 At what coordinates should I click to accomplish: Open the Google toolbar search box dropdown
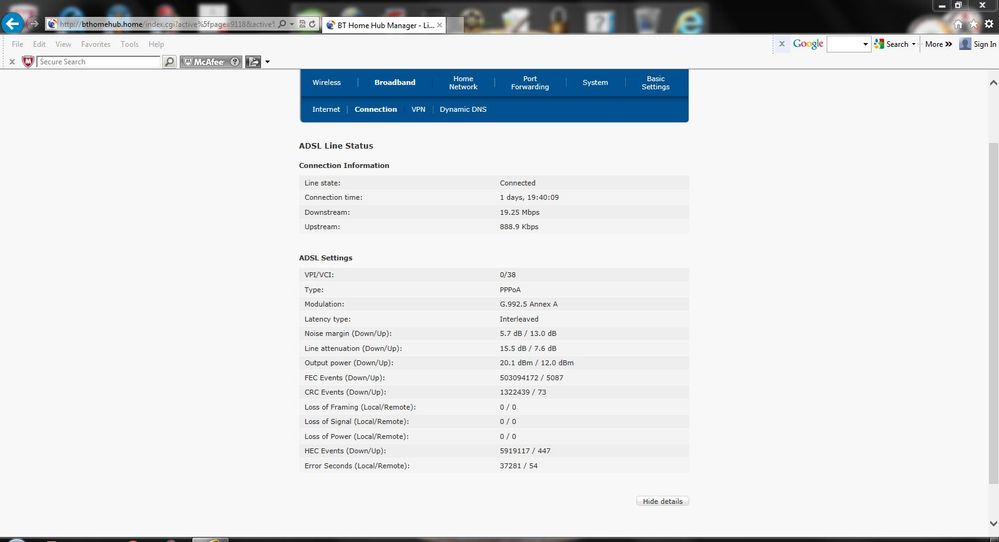865,45
